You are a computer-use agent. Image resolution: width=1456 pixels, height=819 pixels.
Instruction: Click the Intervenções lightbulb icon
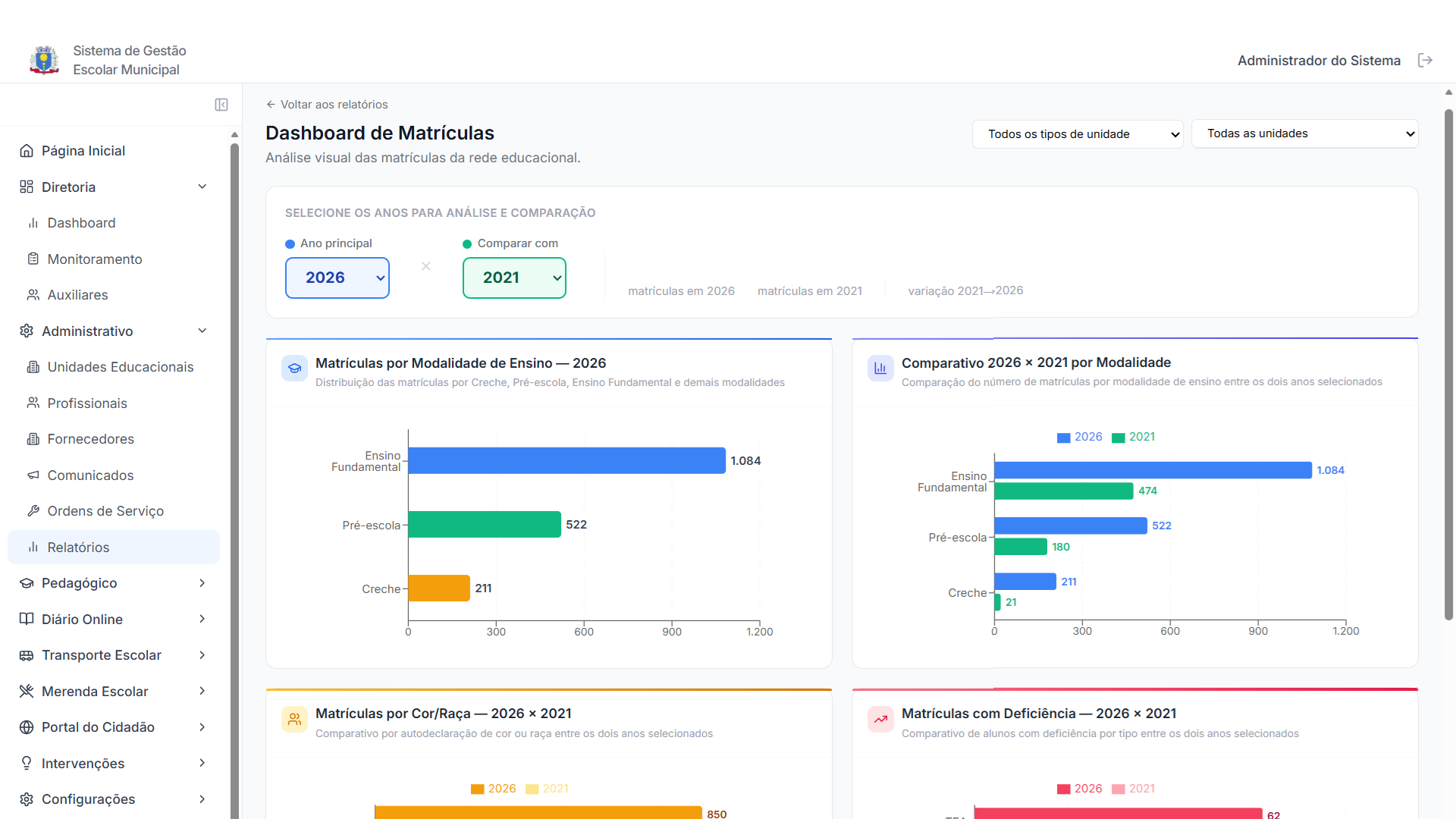click(27, 763)
